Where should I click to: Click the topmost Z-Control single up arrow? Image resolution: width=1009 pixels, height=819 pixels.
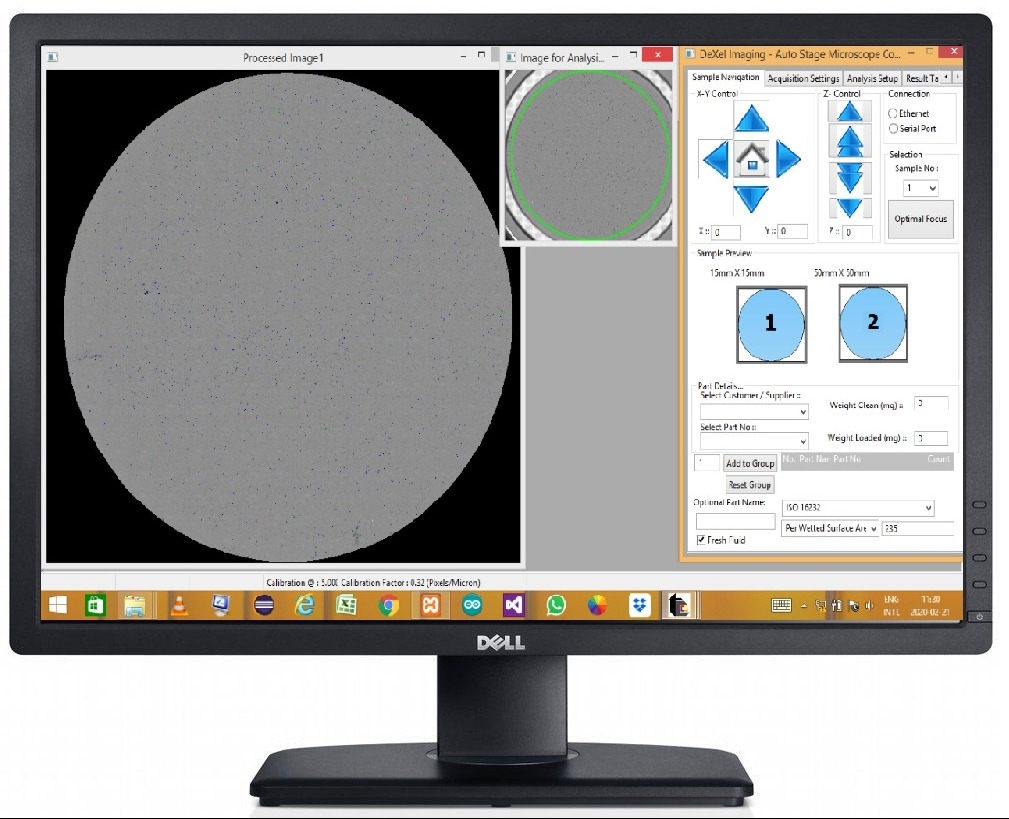pyautogui.click(x=848, y=111)
